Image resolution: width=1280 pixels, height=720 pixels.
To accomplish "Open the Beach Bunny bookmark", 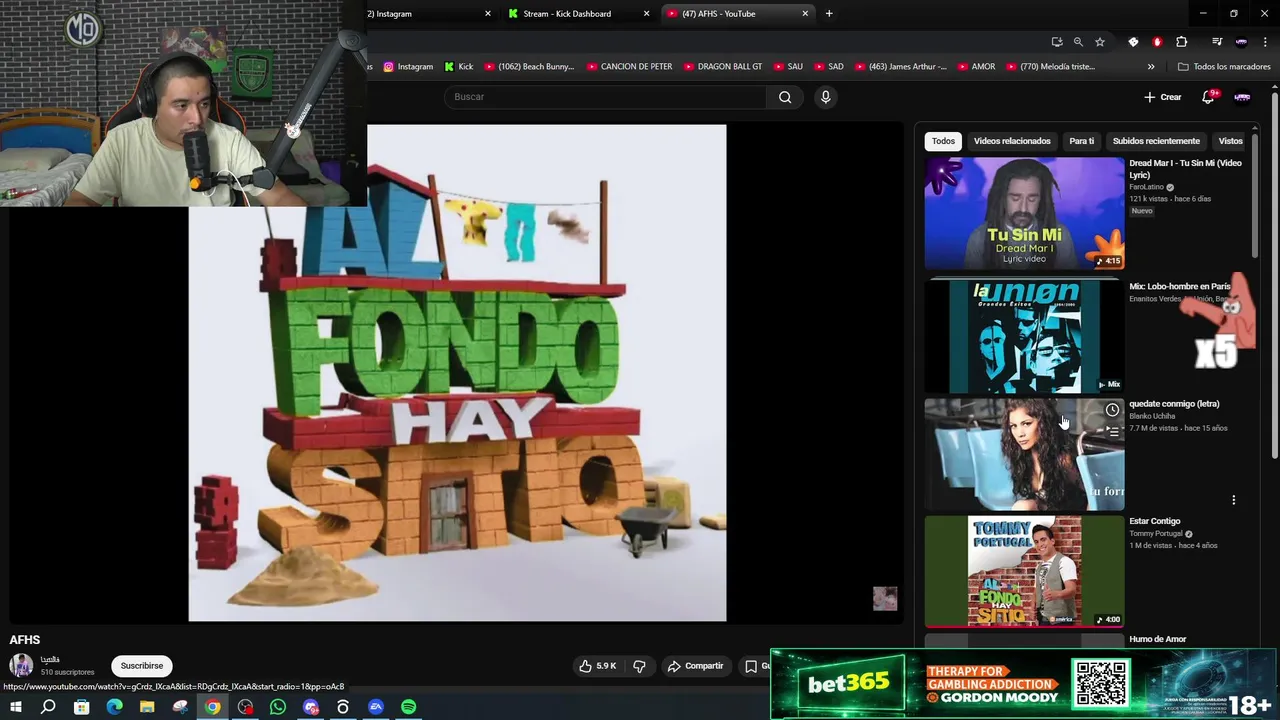I will 529,67.
